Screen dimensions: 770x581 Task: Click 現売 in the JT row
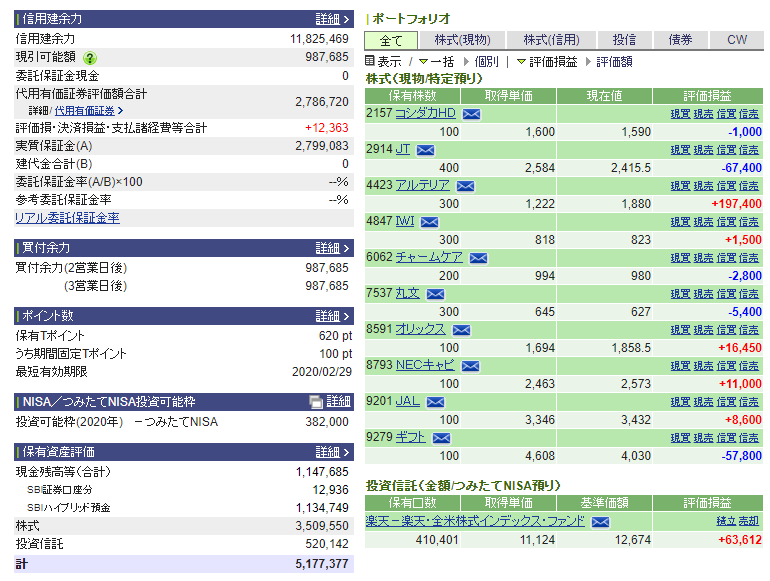[703, 150]
